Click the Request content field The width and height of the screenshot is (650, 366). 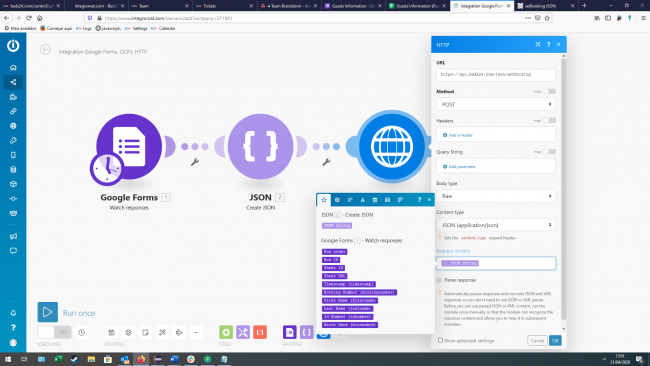[496, 263]
